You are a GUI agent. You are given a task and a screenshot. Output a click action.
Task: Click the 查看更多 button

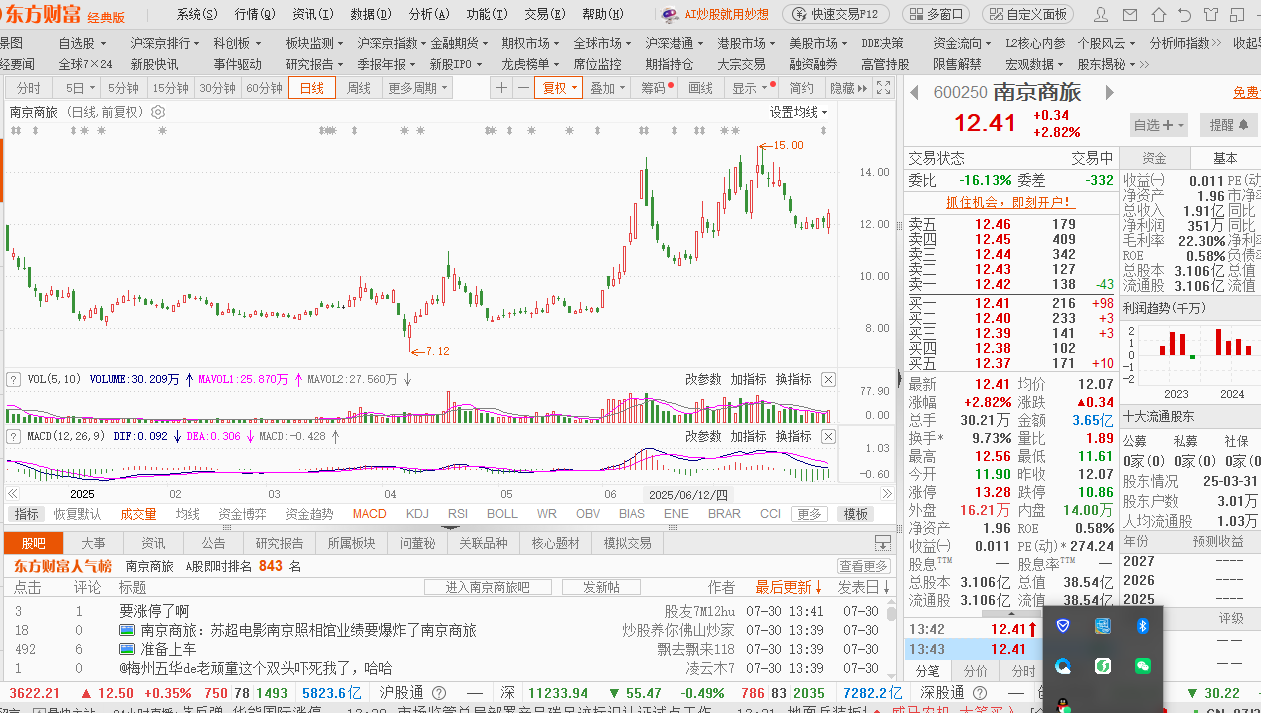click(863, 566)
